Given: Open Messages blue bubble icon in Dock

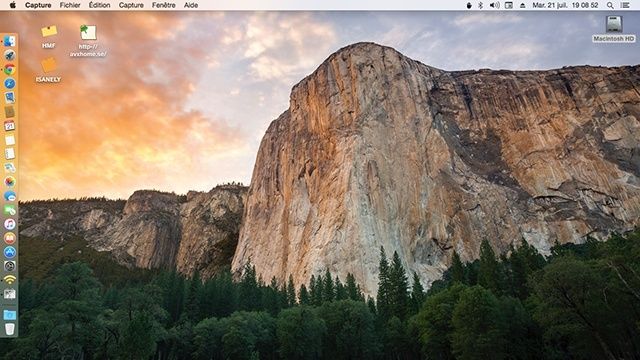Looking at the screenshot, I should [x=9, y=196].
